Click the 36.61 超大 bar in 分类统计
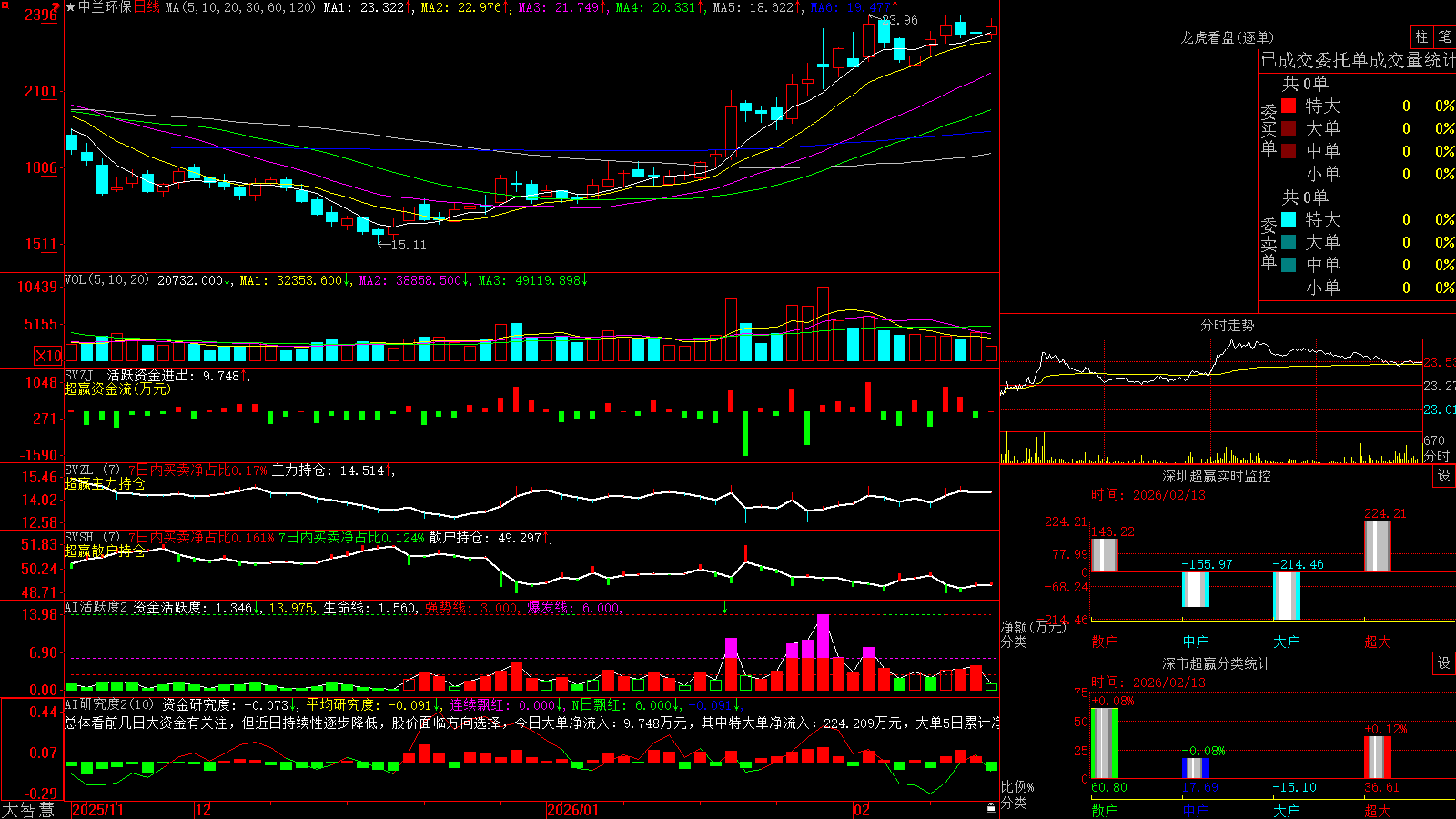 tap(1377, 757)
